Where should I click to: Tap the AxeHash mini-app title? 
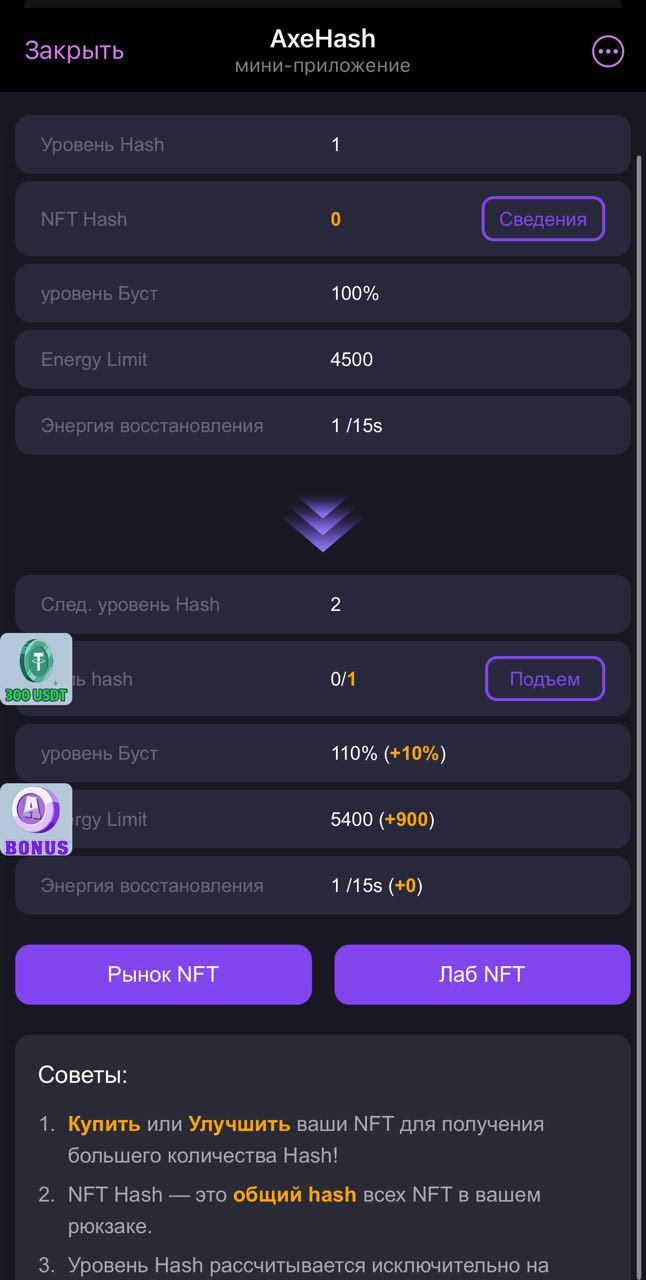(x=322, y=39)
